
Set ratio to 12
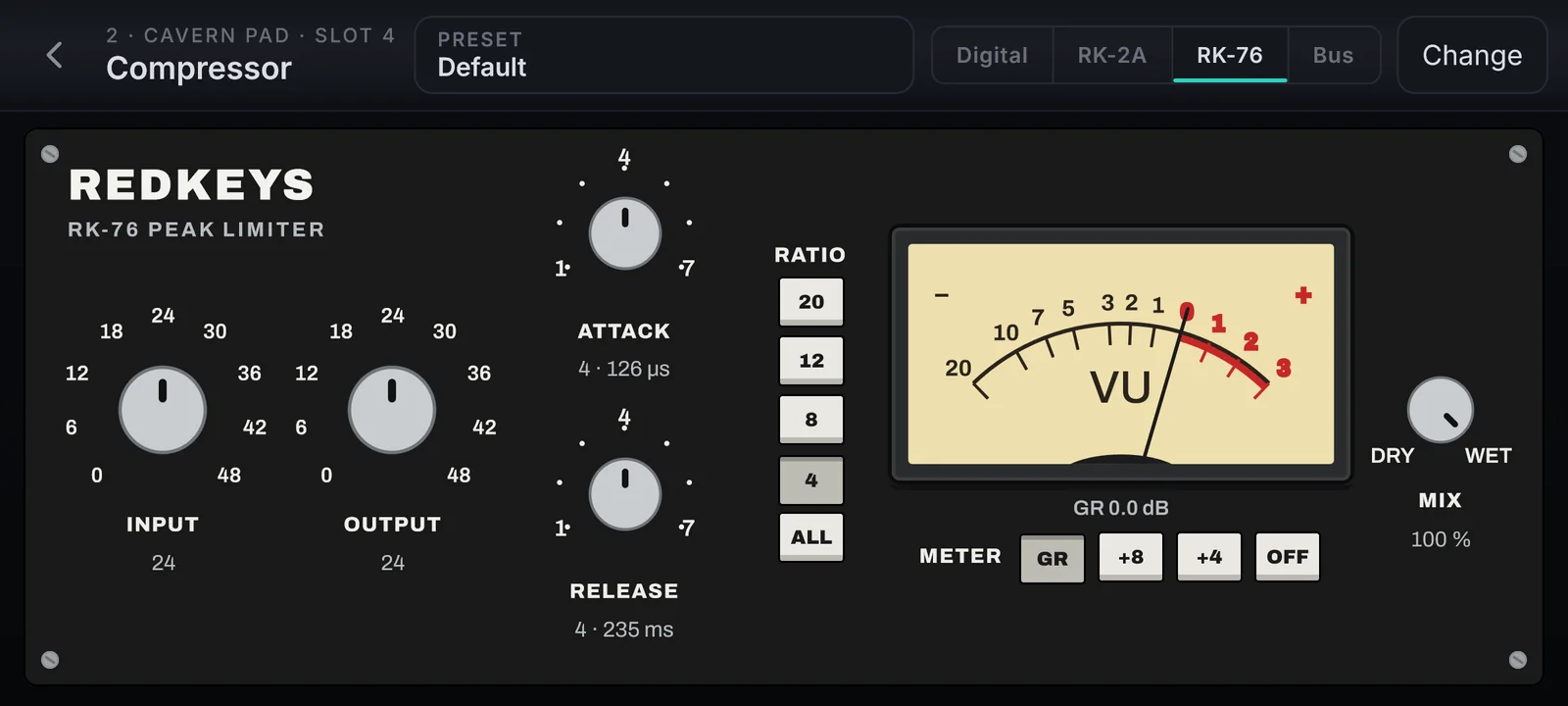pyautogui.click(x=811, y=361)
